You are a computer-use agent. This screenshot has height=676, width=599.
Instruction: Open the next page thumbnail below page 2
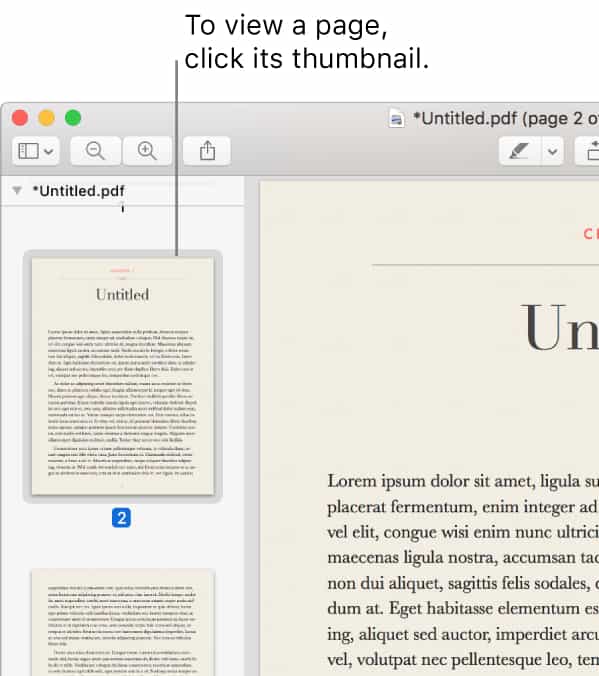tap(123, 623)
